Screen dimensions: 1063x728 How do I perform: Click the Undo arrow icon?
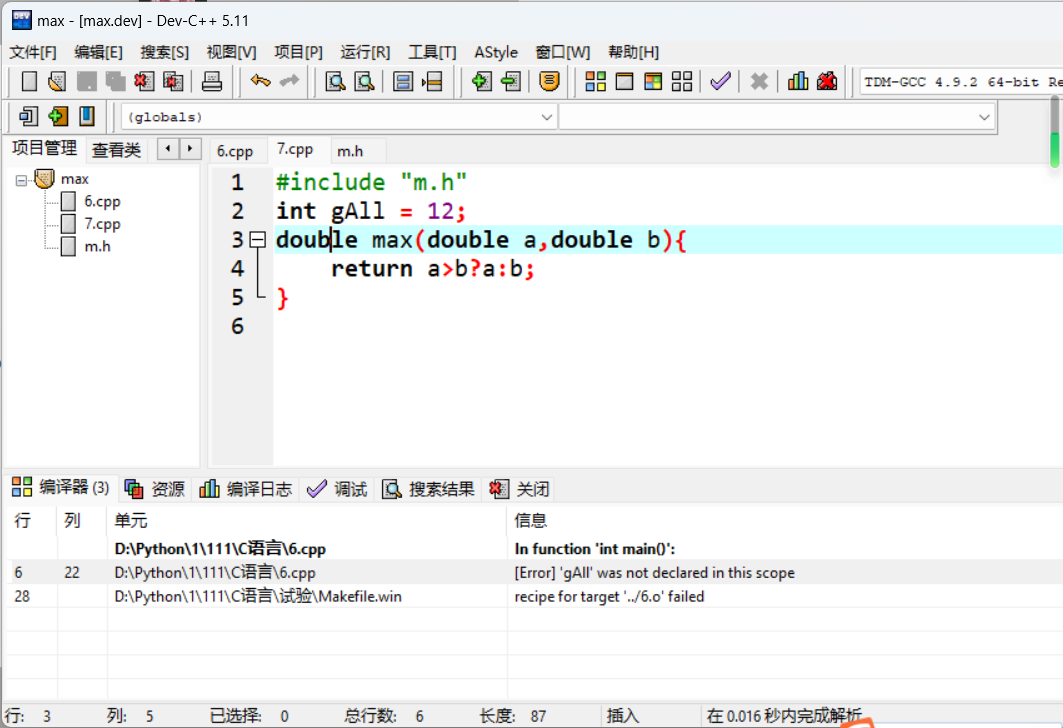pos(260,82)
